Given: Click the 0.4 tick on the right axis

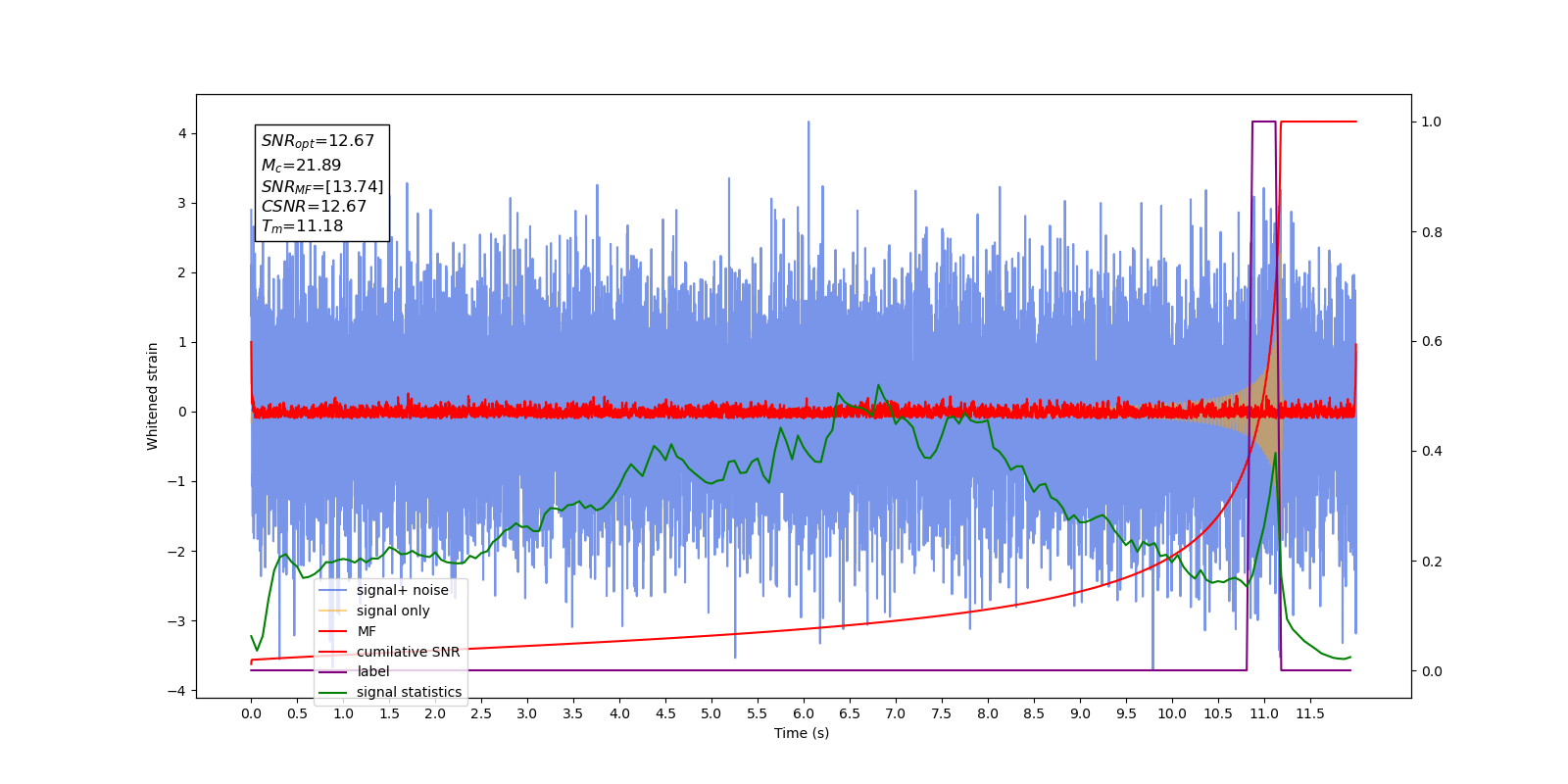Looking at the screenshot, I should (1432, 452).
